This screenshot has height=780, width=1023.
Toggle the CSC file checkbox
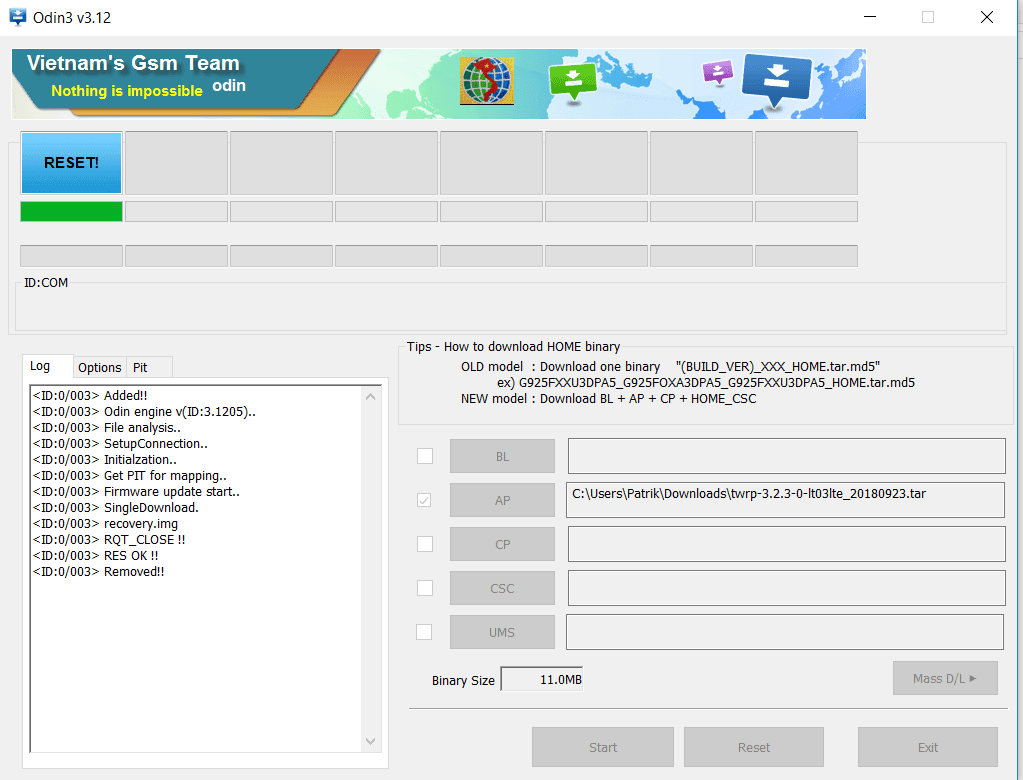[425, 588]
